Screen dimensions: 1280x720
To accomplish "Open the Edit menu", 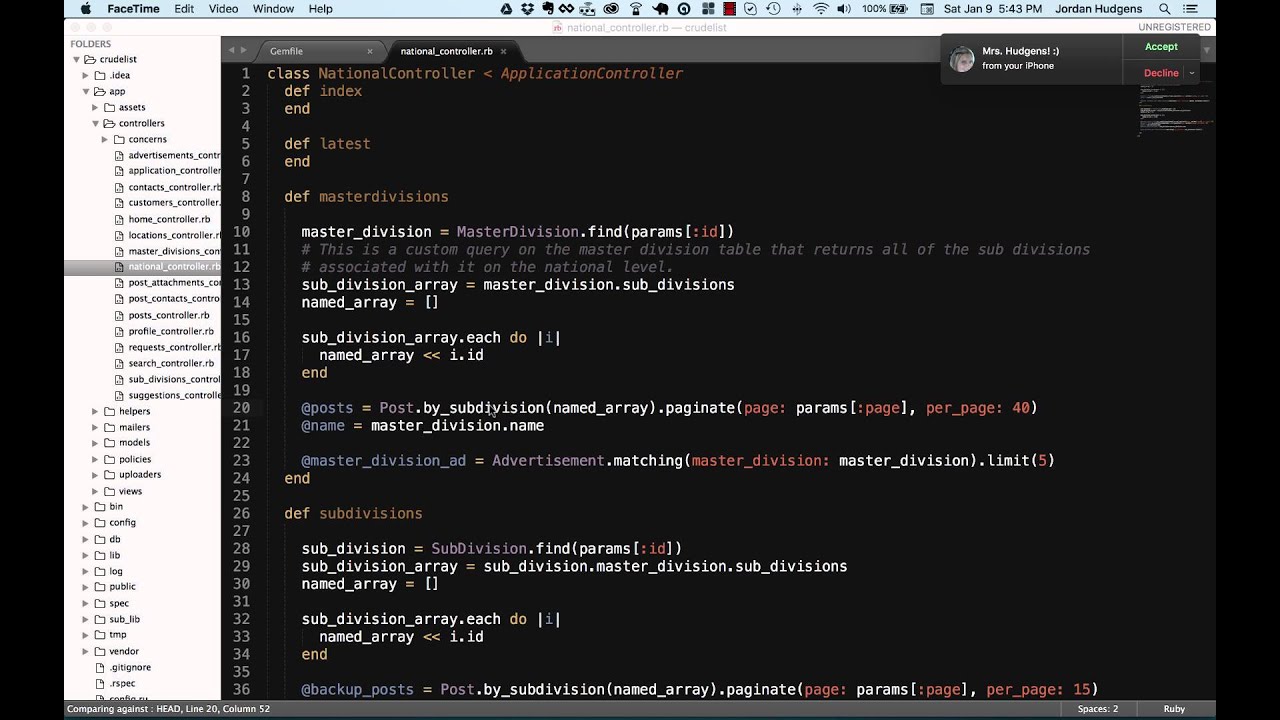I will pyautogui.click(x=184, y=9).
